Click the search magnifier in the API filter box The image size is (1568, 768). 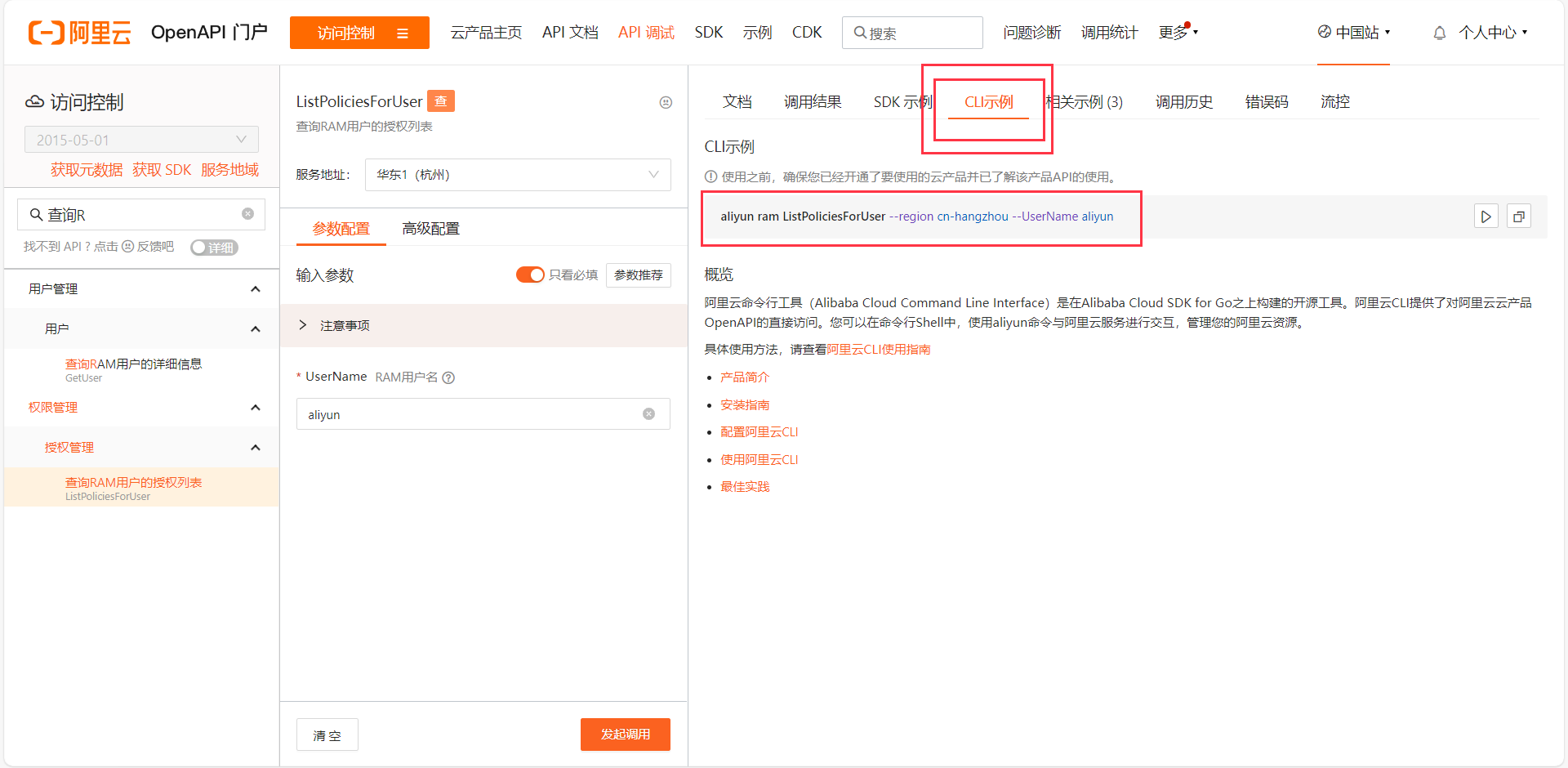tap(36, 215)
